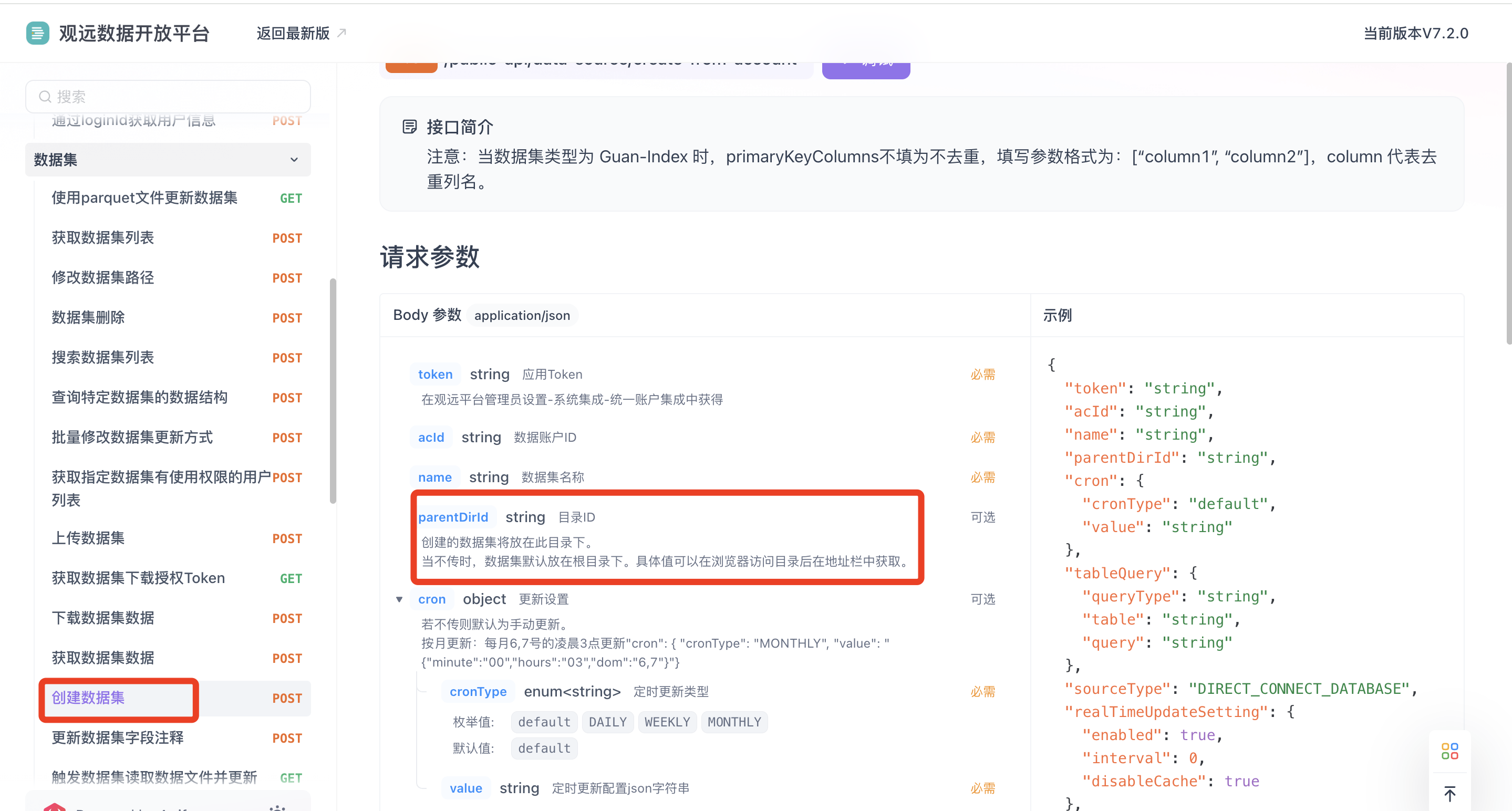This screenshot has width=1512, height=811.
Task: Click the acId parameter name
Action: (431, 437)
